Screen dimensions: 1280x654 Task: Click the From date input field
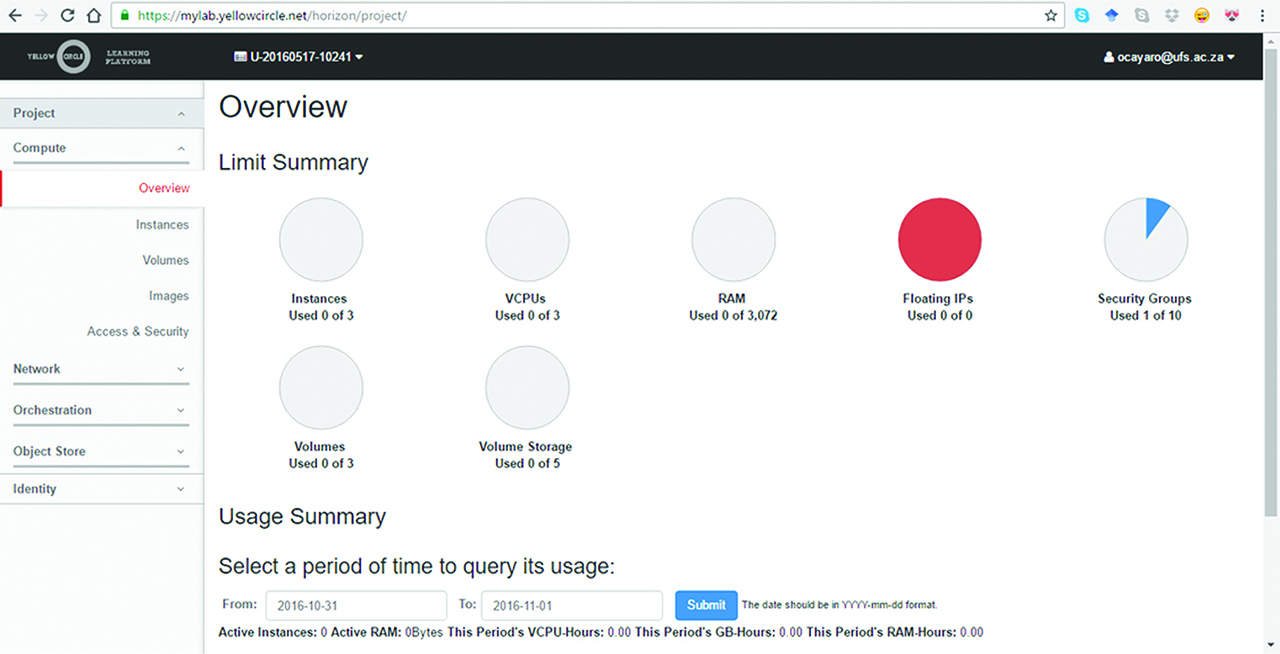[x=355, y=605]
